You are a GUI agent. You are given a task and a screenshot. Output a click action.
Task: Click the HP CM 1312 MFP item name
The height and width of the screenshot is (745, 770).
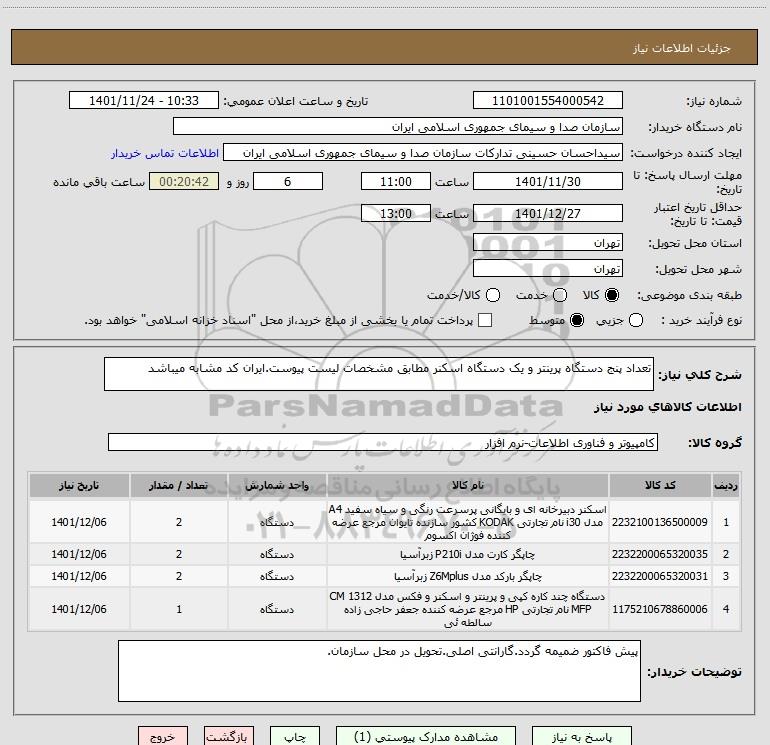pyautogui.click(x=468, y=609)
